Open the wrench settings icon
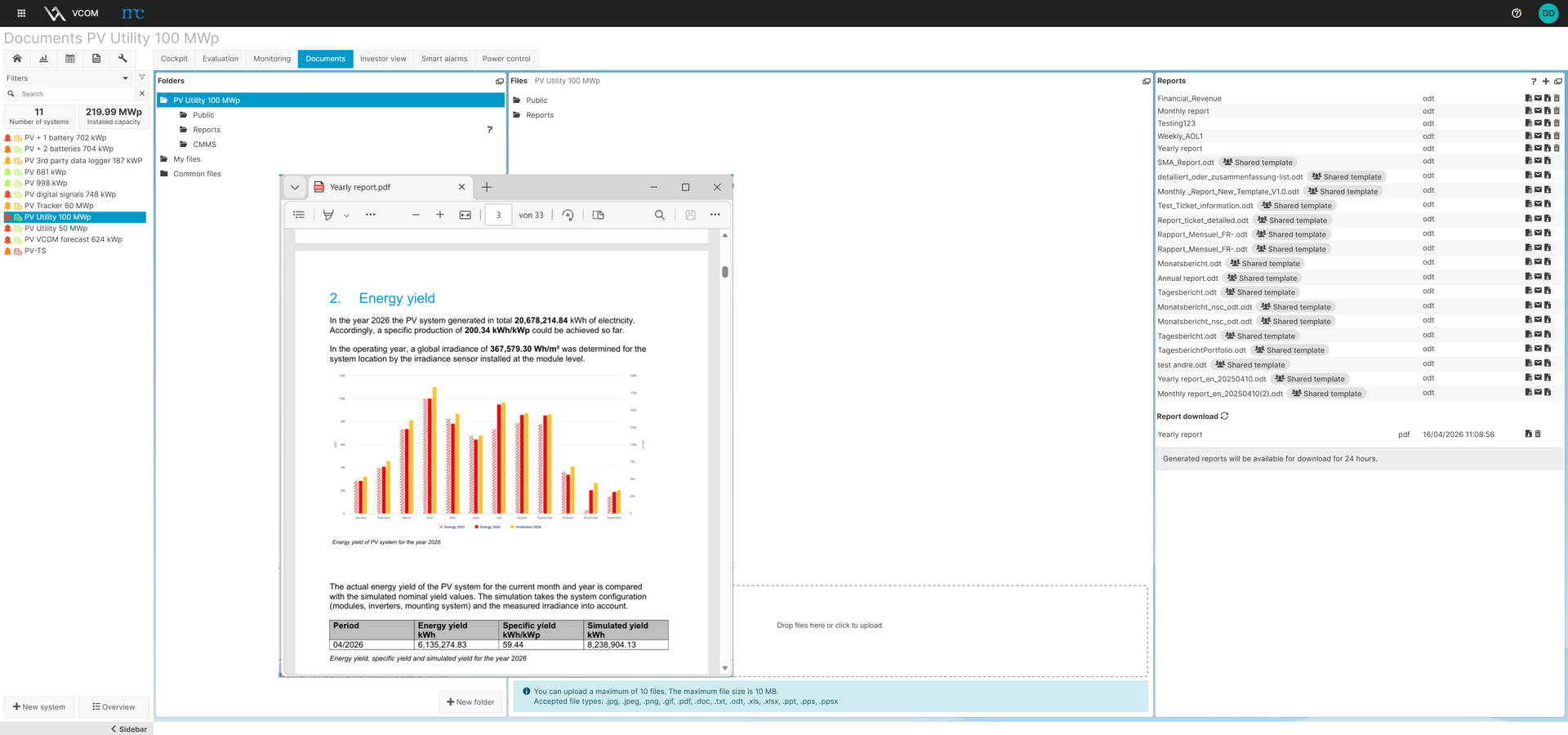This screenshot has height=735, width=1568. tap(122, 59)
